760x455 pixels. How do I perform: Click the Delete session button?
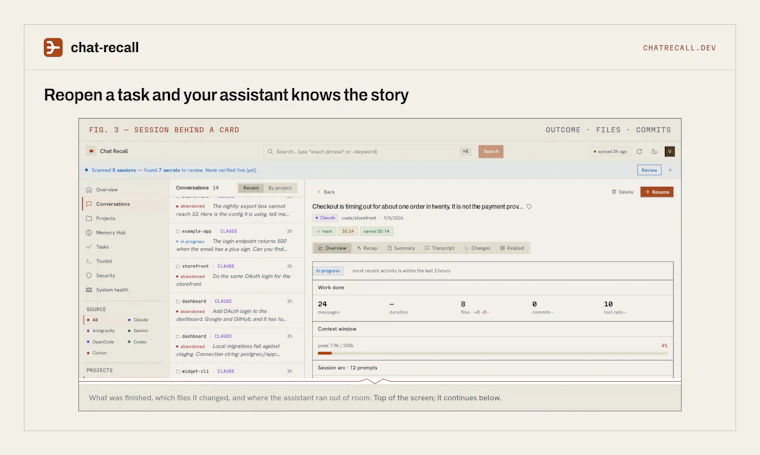(x=622, y=192)
